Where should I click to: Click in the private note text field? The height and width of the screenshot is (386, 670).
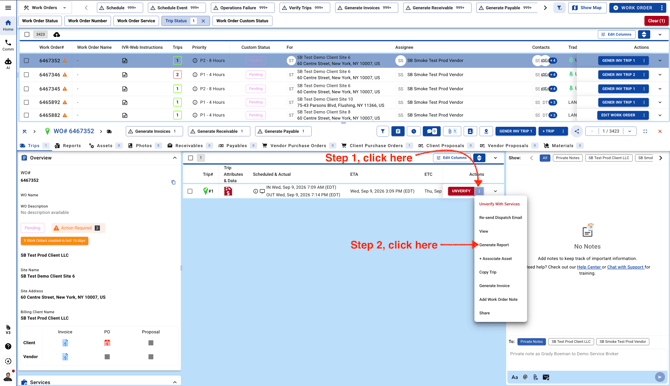tap(587, 354)
